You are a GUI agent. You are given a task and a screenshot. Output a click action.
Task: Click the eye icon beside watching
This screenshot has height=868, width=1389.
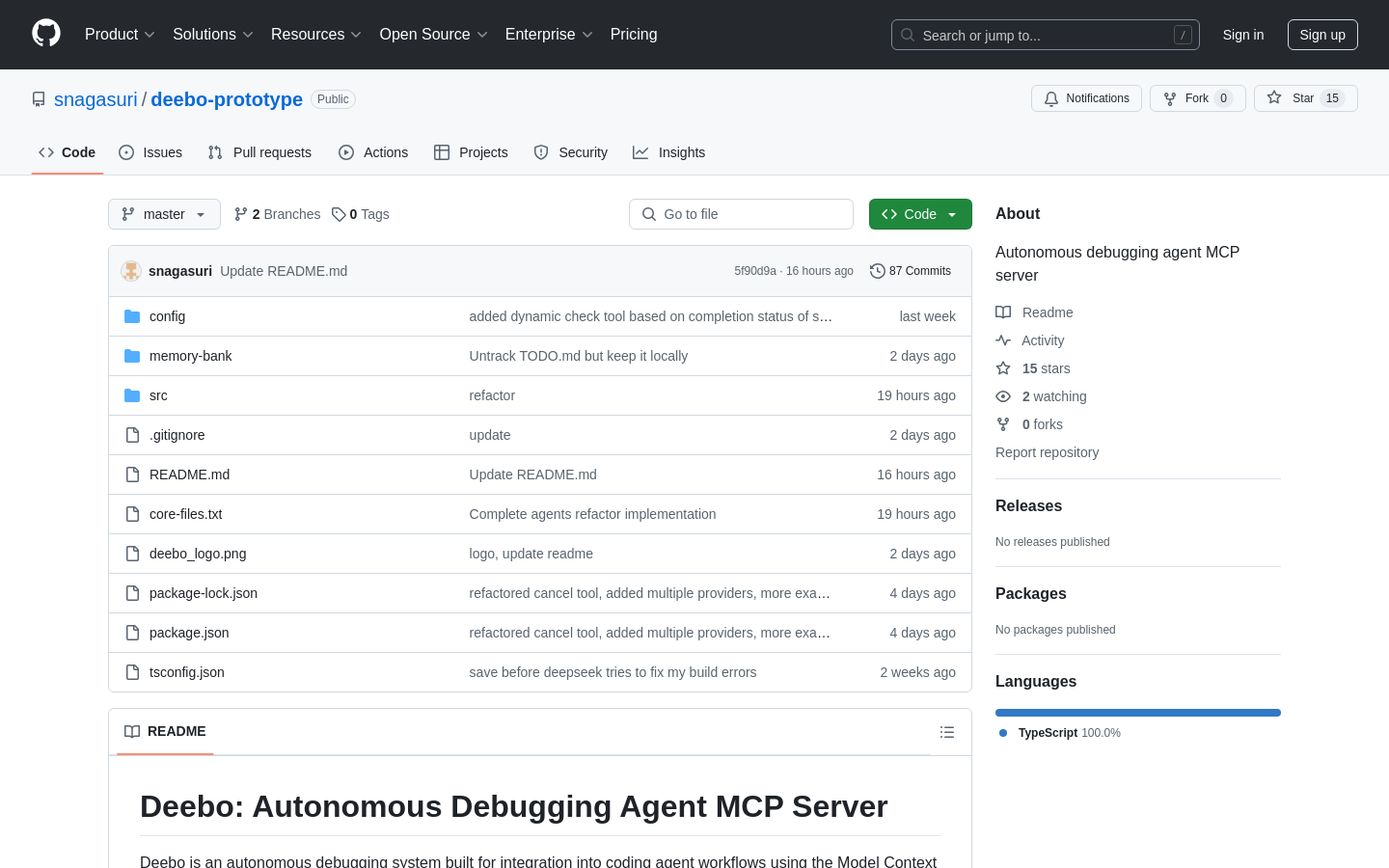click(1003, 396)
